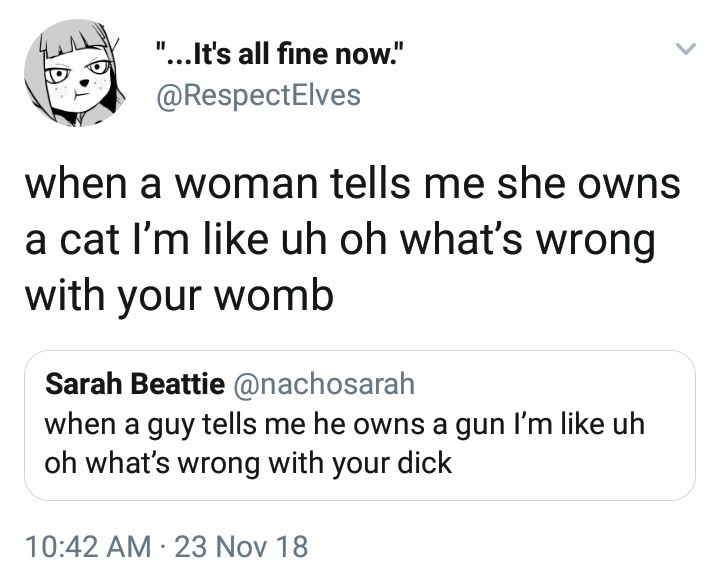Image resolution: width=720 pixels, height=565 pixels.
Task: Click the phrase "with your" in the main tweet
Action: click(113, 295)
